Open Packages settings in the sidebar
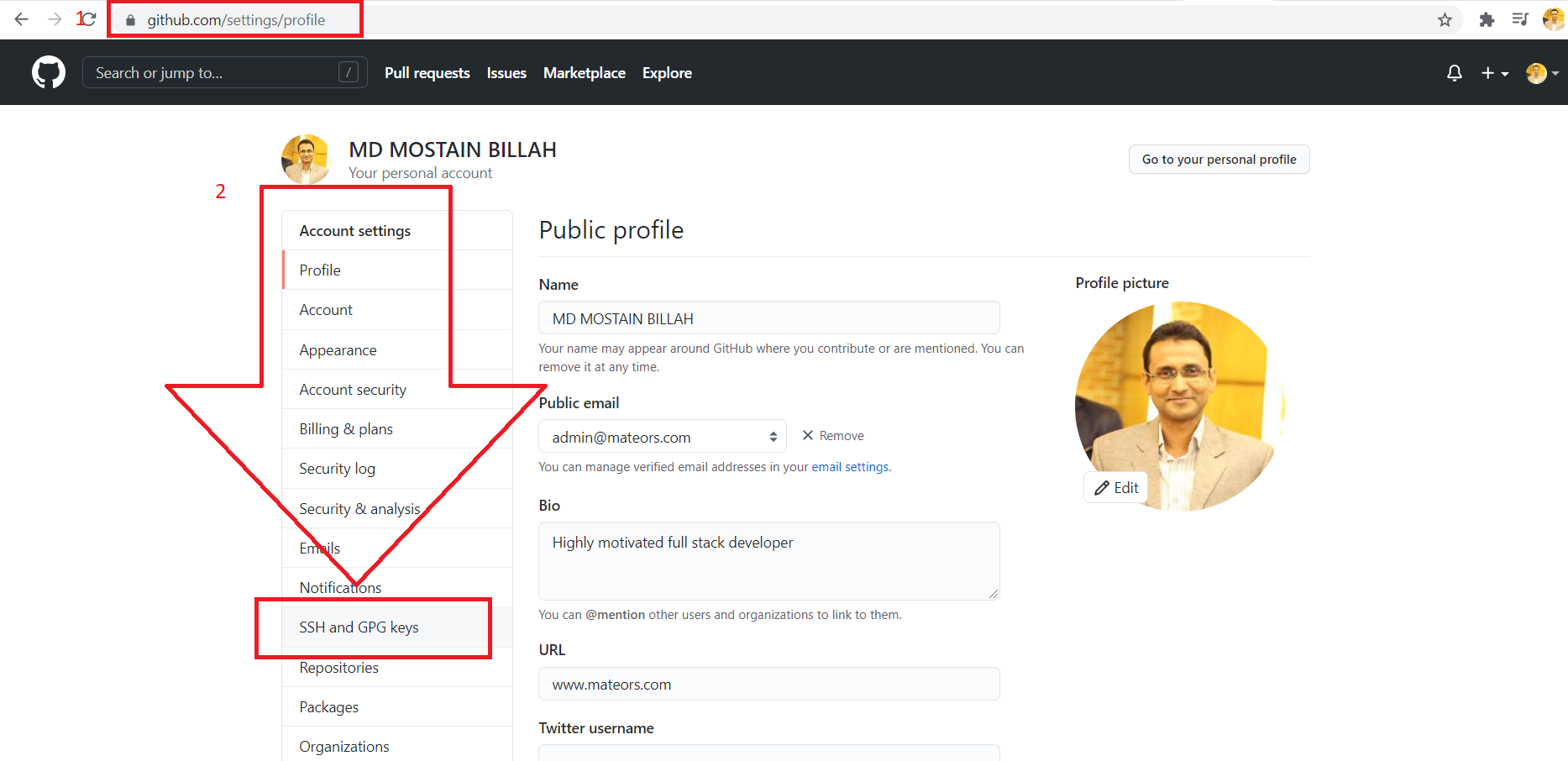This screenshot has height=761, width=1568. point(397,706)
